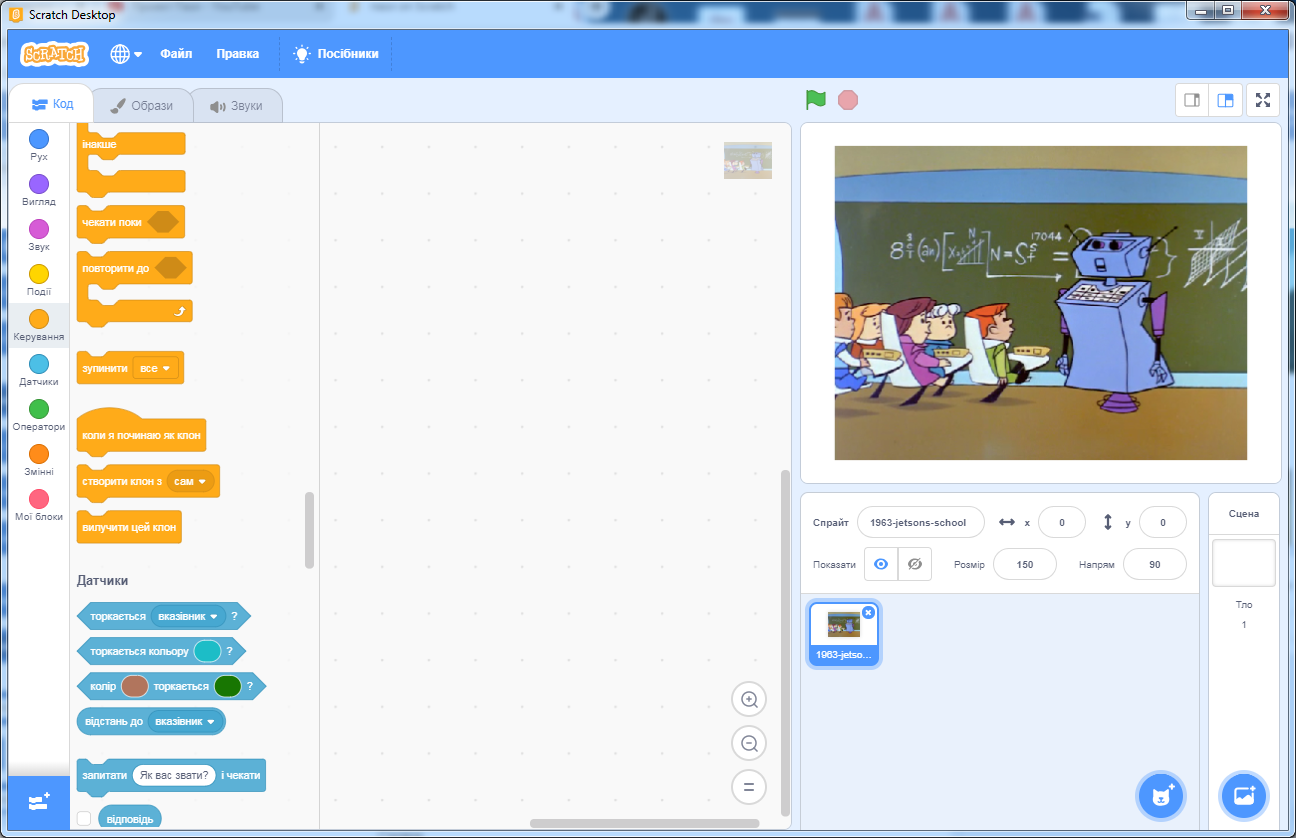This screenshot has width=1296, height=838.
Task: Switch to the Звуки tab
Action: 236,106
